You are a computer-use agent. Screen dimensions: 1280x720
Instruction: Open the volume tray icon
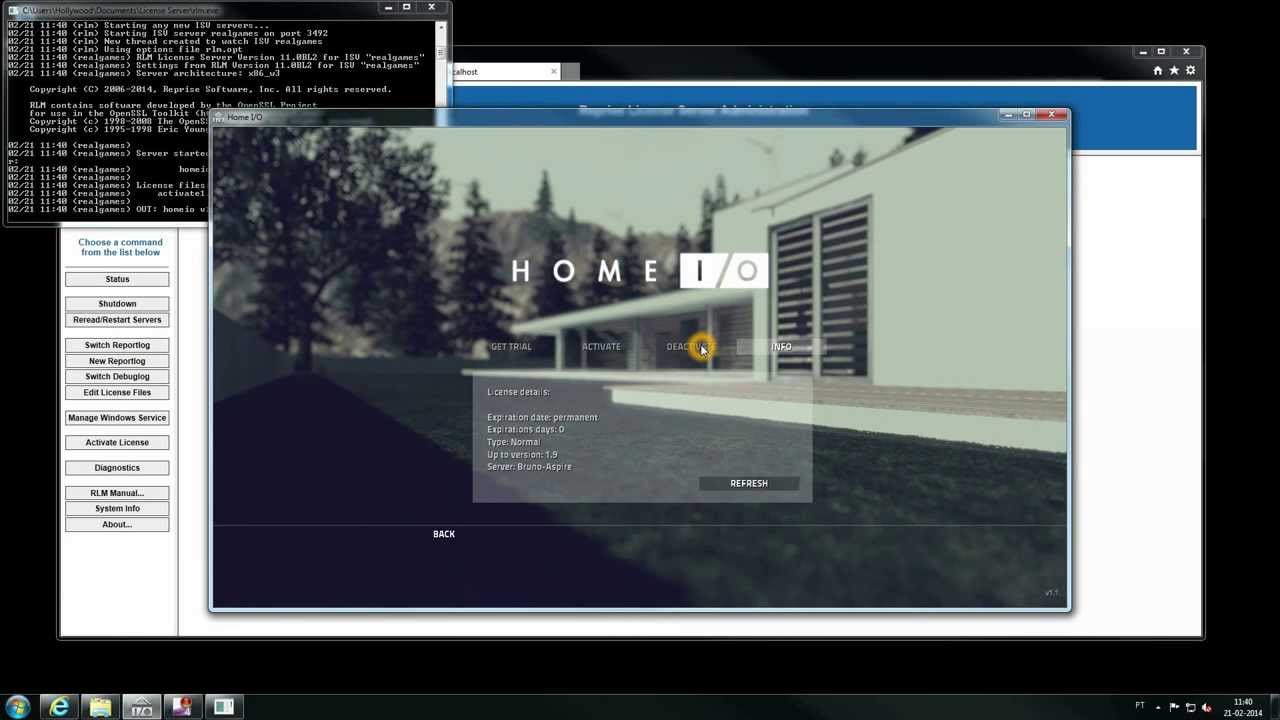[1206, 707]
